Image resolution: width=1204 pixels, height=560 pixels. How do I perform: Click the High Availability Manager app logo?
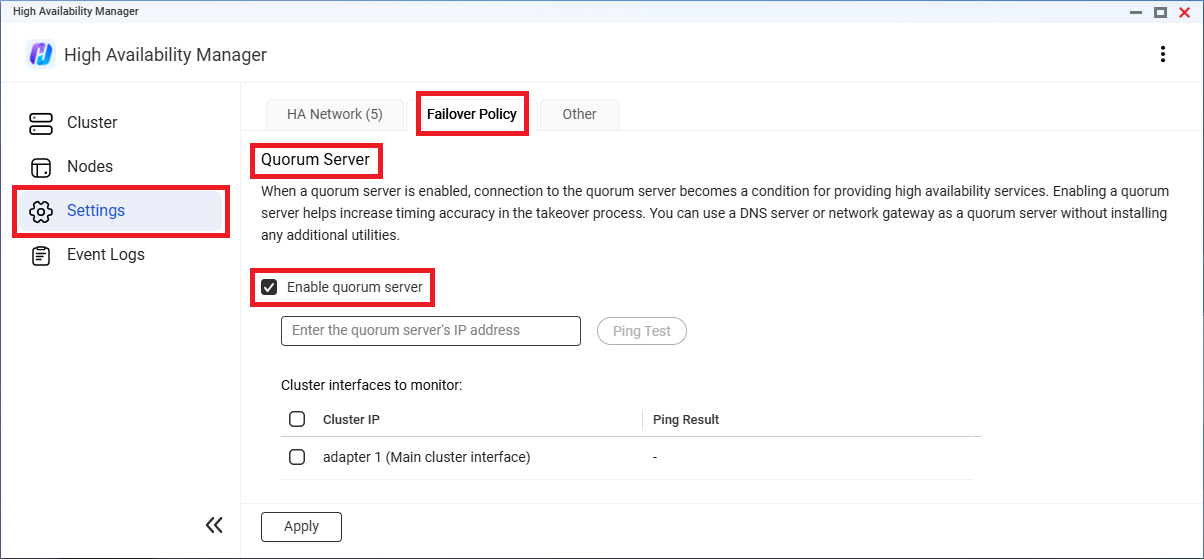(x=41, y=54)
